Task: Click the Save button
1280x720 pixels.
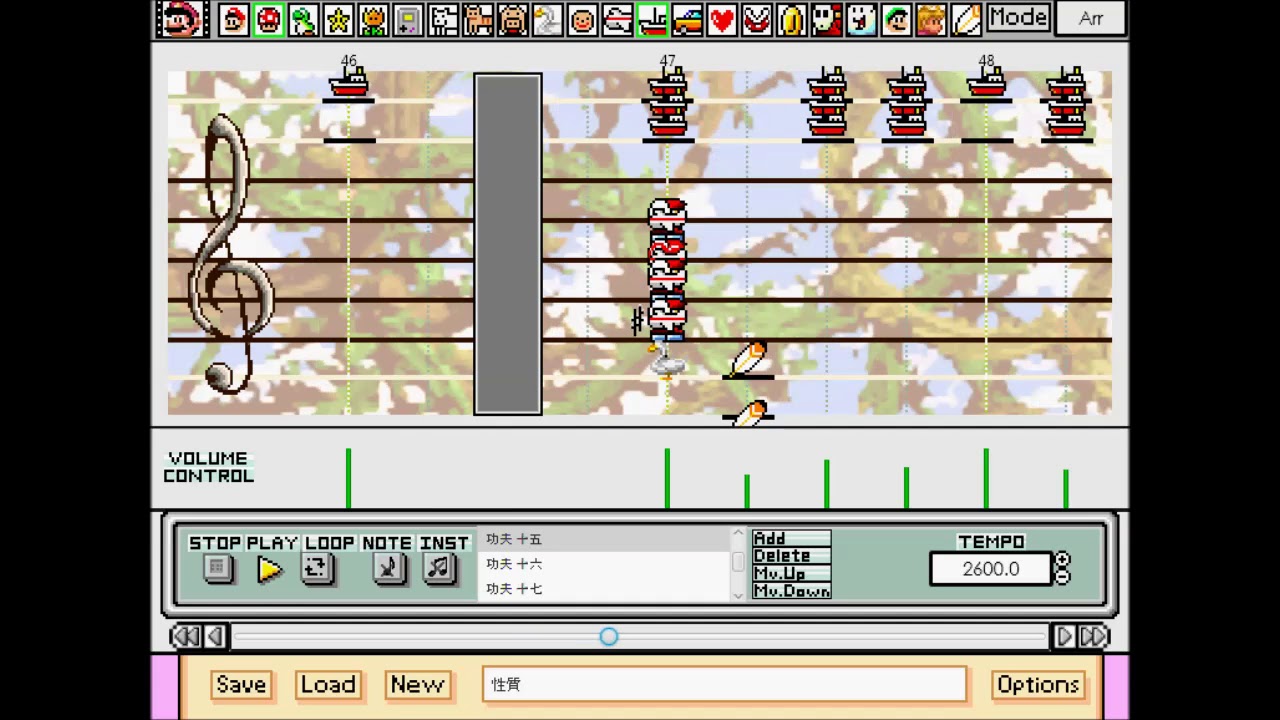Action: (x=241, y=685)
